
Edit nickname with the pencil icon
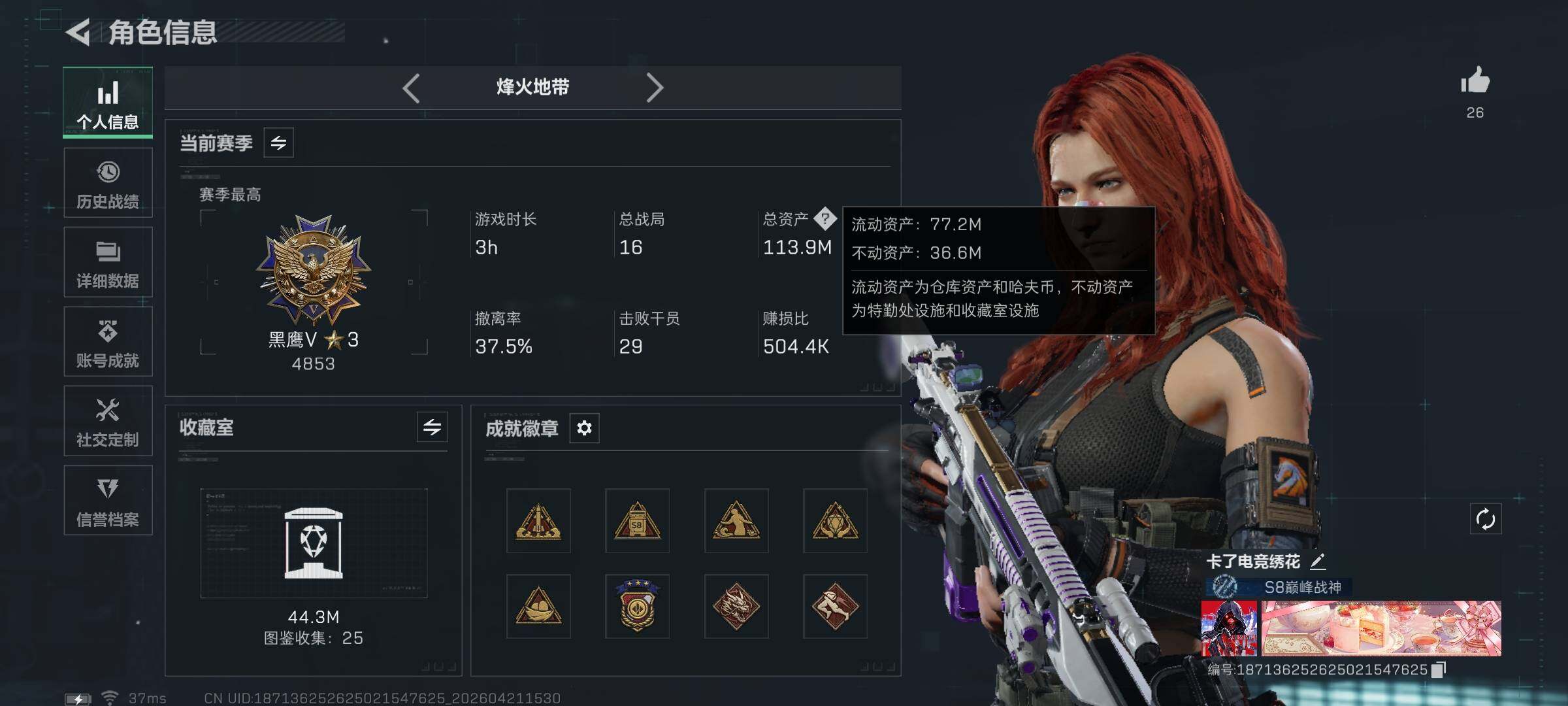(1318, 561)
